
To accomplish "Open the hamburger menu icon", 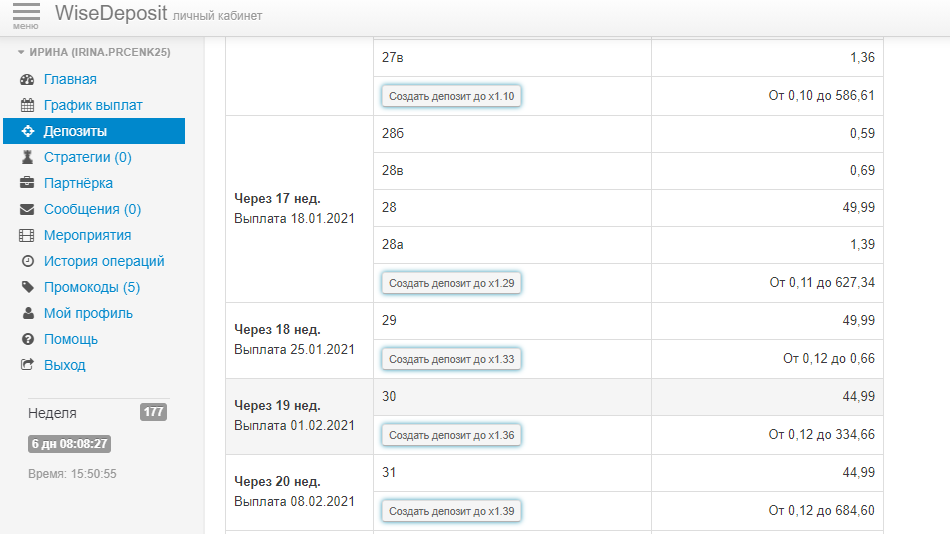I will (x=26, y=14).
